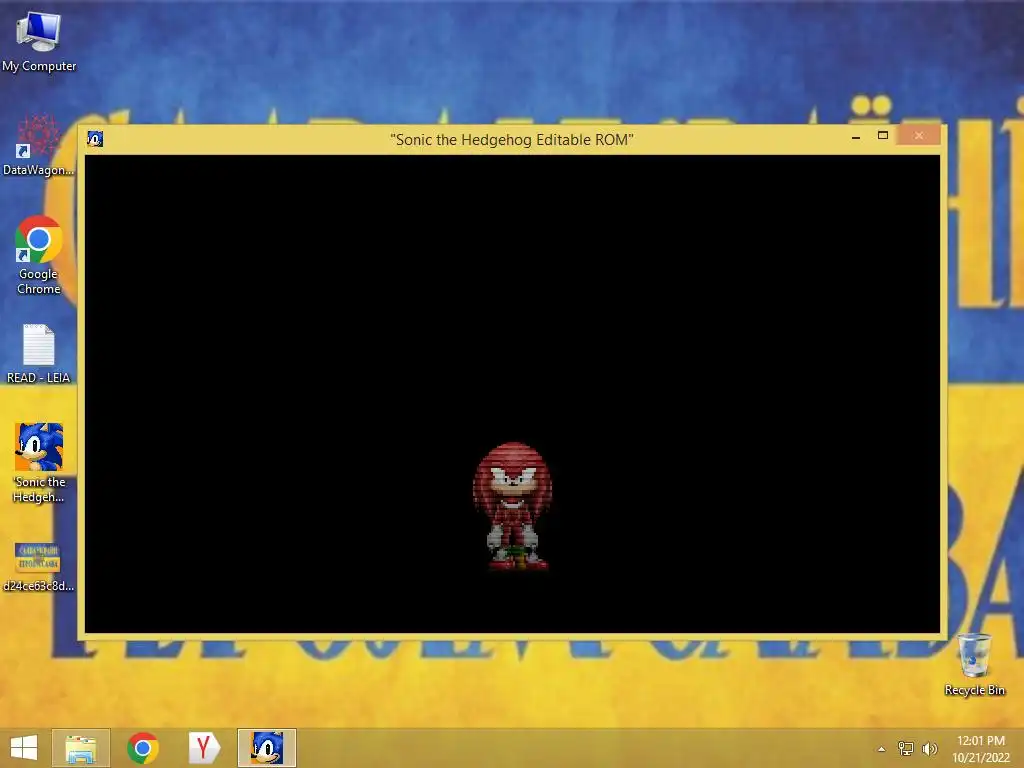Show hidden tray icons arrow
1024x768 pixels.
point(882,749)
